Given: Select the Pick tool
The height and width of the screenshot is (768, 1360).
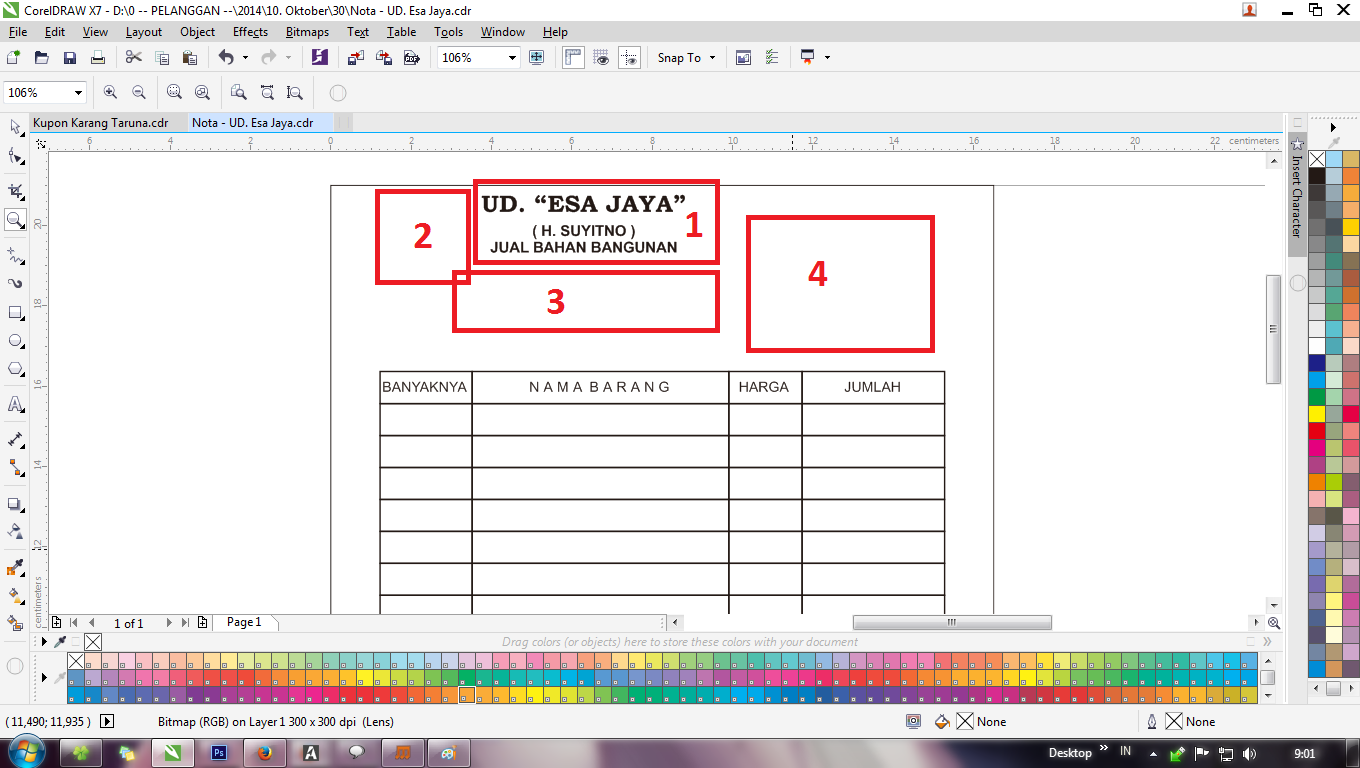Looking at the screenshot, I should pyautogui.click(x=15, y=127).
